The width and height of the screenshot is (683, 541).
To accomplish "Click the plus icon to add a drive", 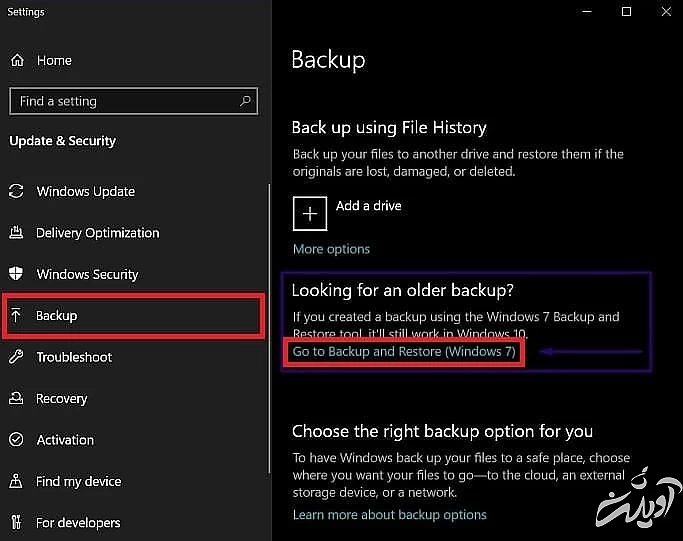I will pos(310,213).
